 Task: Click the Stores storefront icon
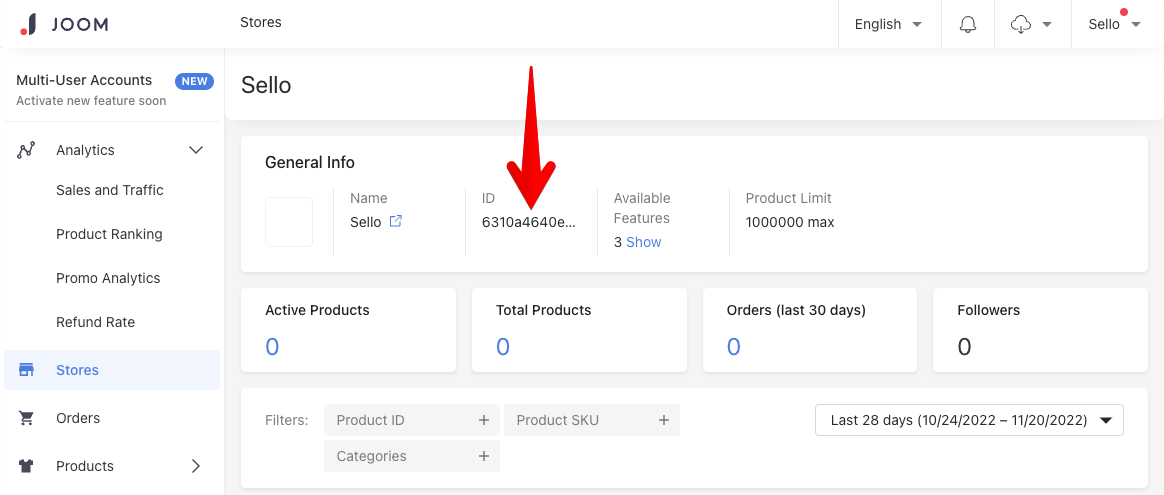click(x=27, y=370)
